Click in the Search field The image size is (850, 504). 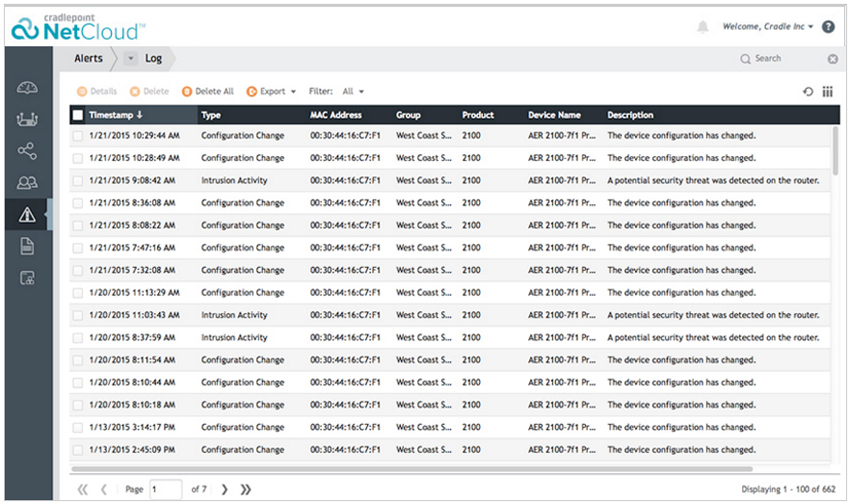789,59
